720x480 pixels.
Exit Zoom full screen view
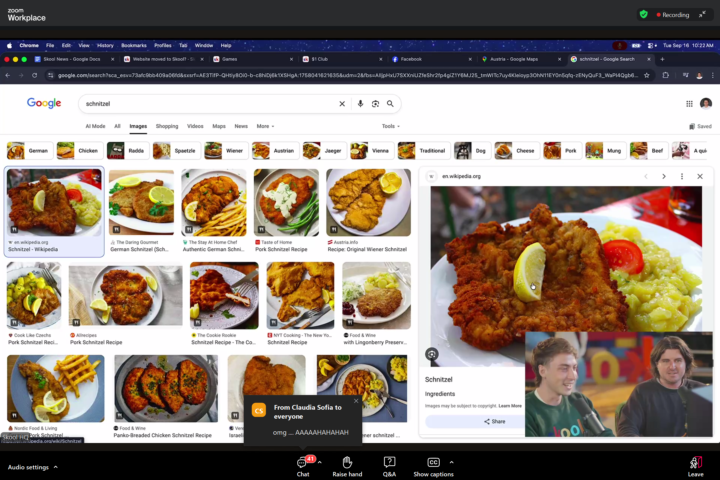[703, 15]
